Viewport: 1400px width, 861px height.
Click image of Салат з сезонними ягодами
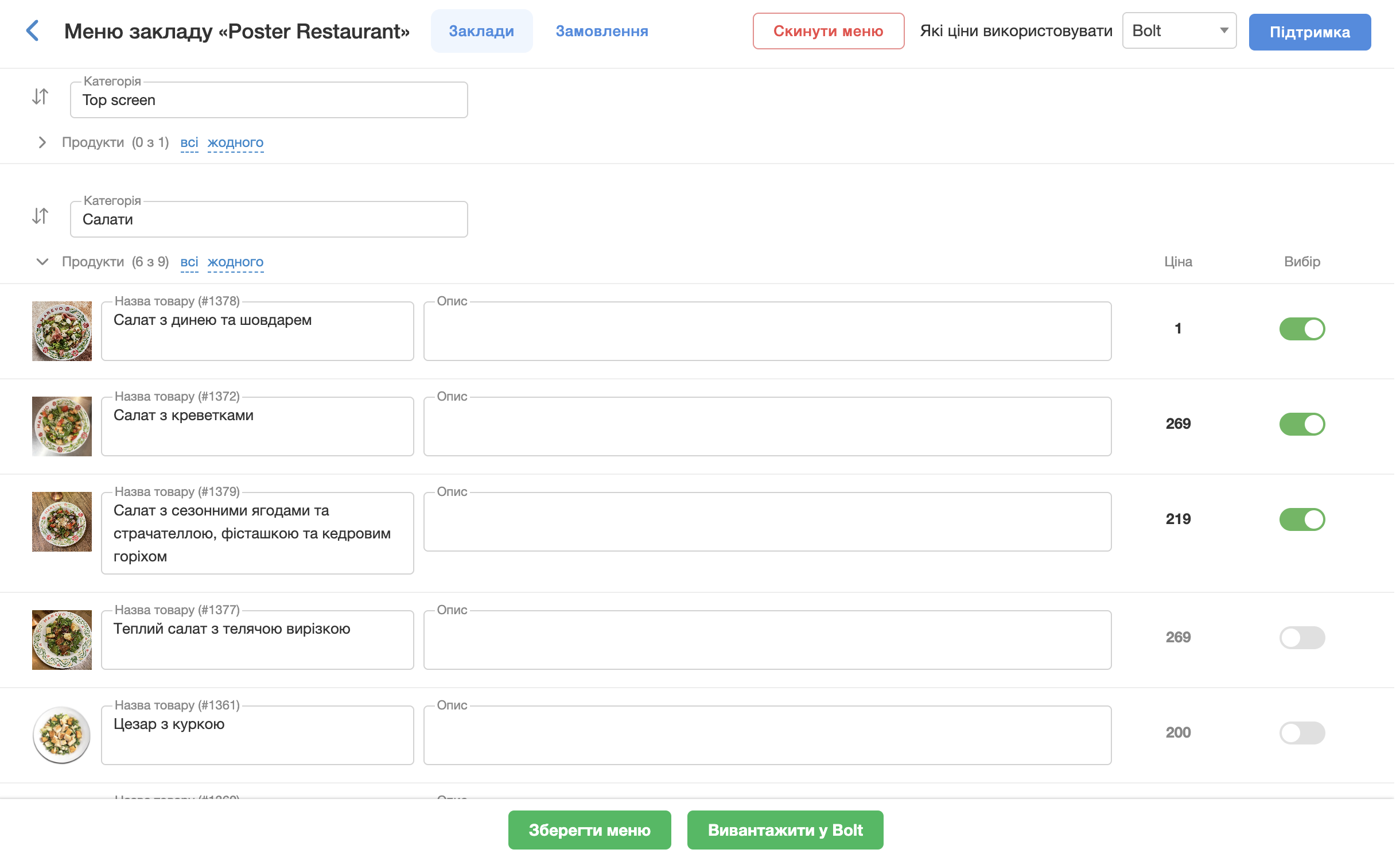(62, 522)
